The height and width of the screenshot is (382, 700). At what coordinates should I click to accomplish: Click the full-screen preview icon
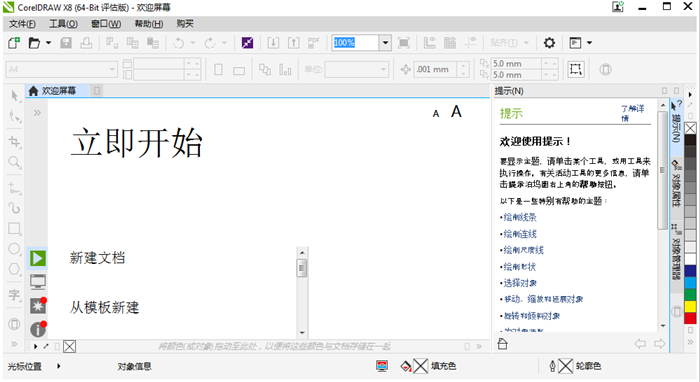(x=404, y=43)
